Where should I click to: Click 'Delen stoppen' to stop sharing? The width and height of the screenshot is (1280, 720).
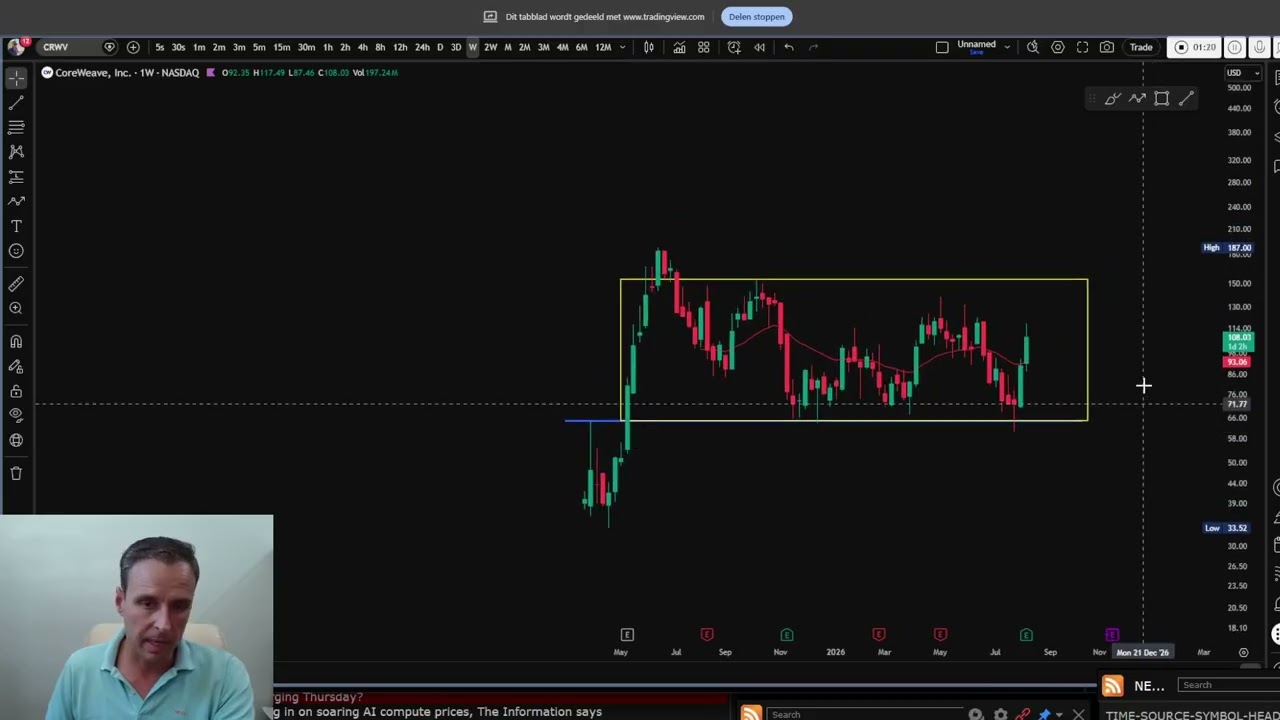coord(757,17)
